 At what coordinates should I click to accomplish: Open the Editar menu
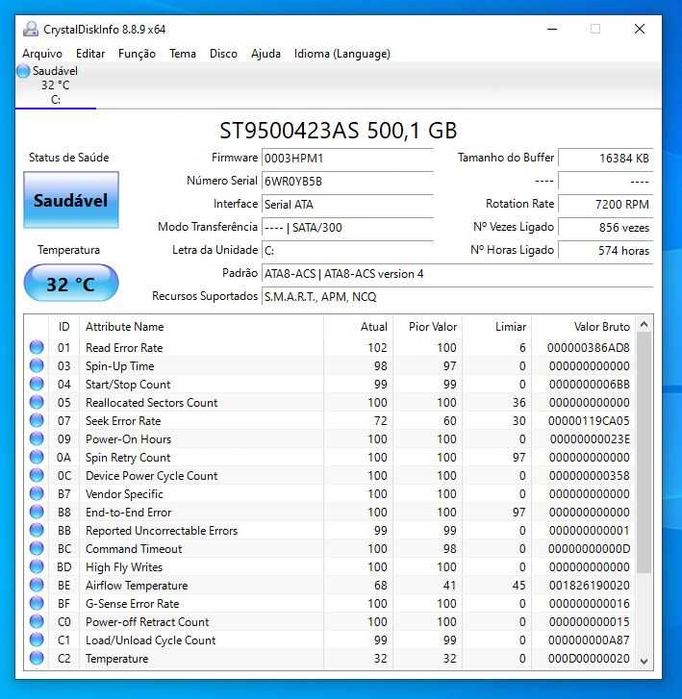coord(90,54)
